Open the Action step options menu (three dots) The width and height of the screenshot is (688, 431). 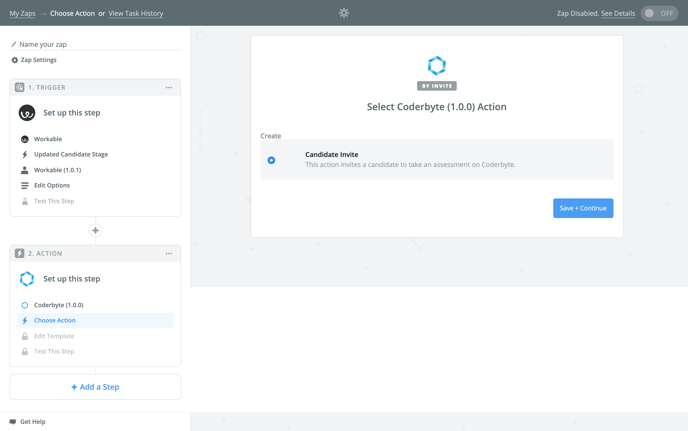[x=169, y=253]
